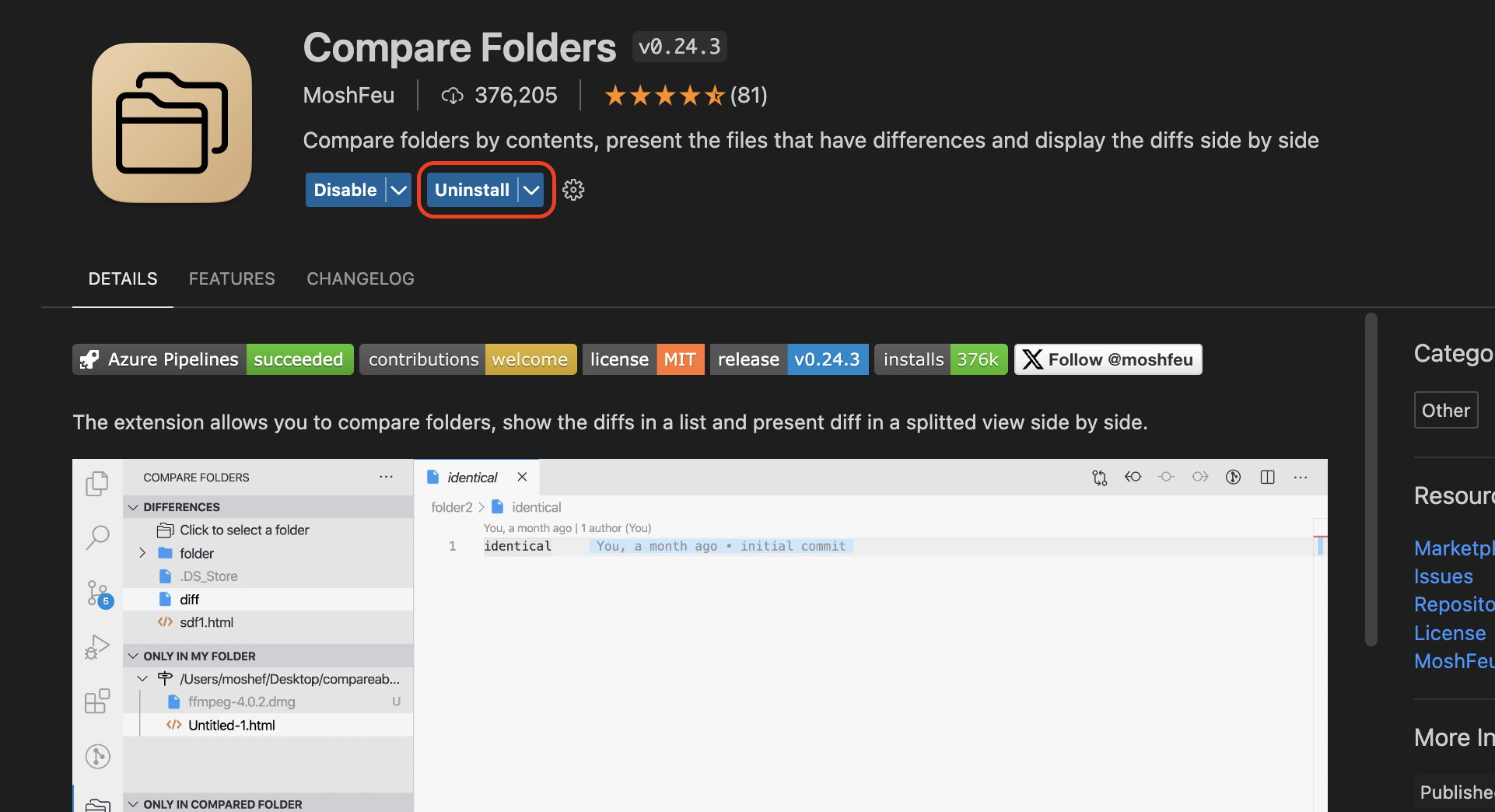Open the Explorer icon in the activity bar
This screenshot has width=1495, height=812.
97,482
